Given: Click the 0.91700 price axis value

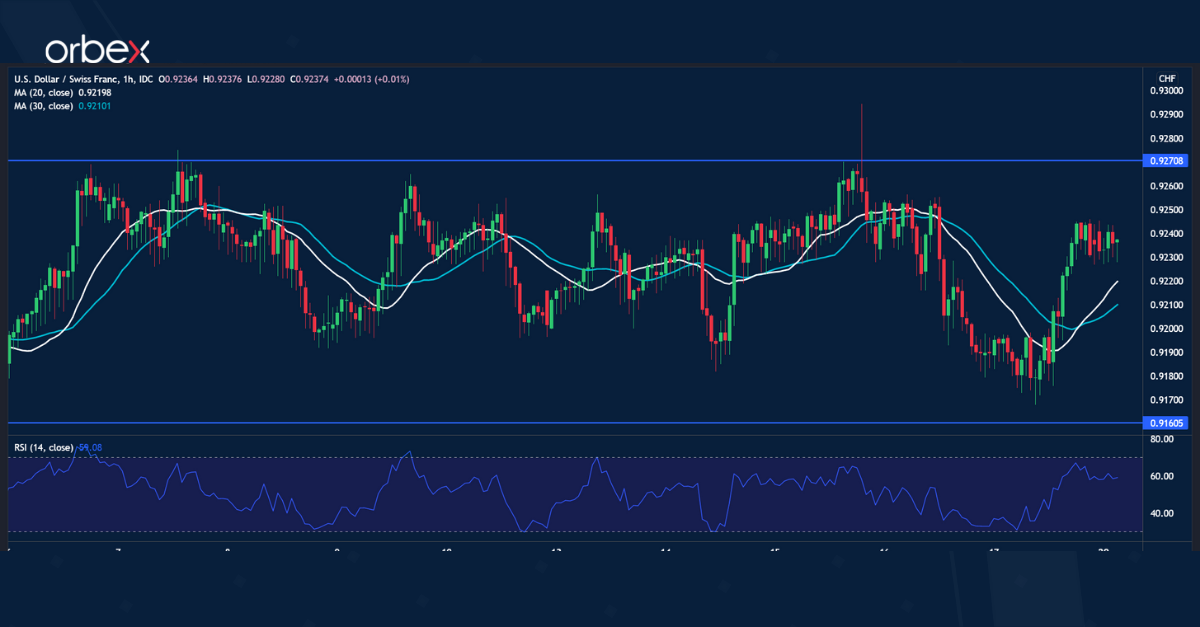Looking at the screenshot, I should (1166, 400).
